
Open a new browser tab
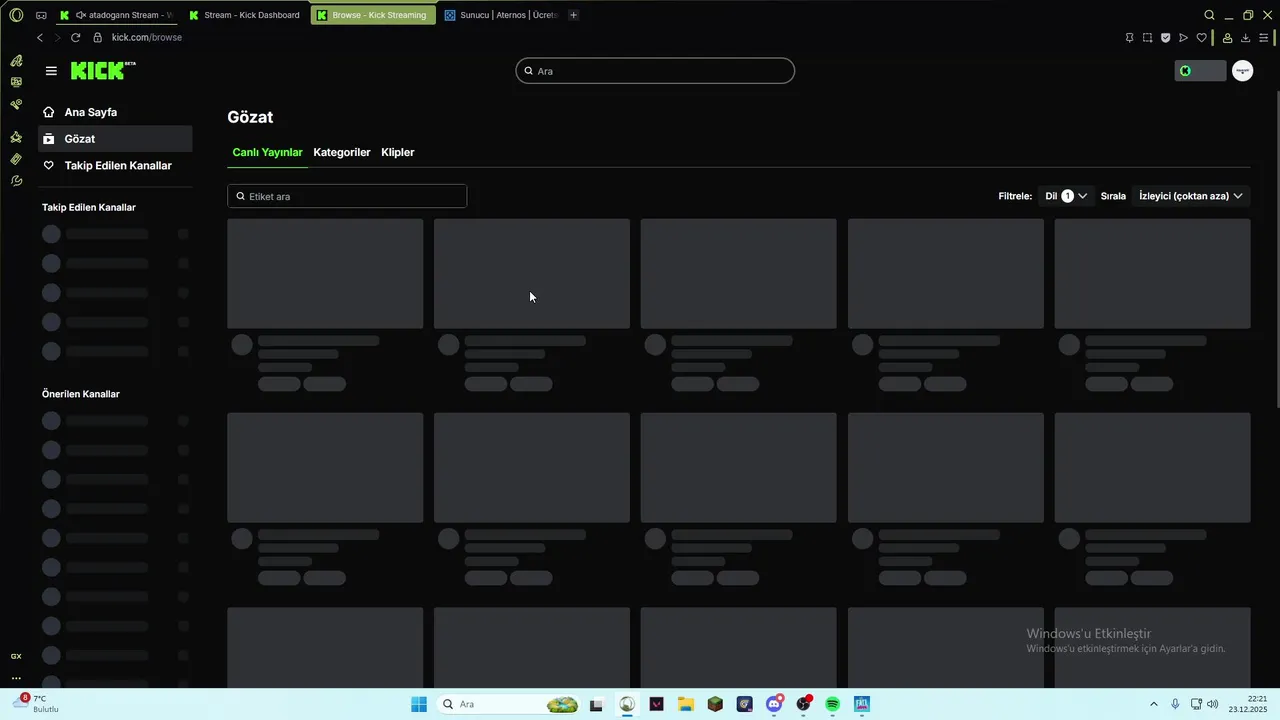pyautogui.click(x=573, y=15)
